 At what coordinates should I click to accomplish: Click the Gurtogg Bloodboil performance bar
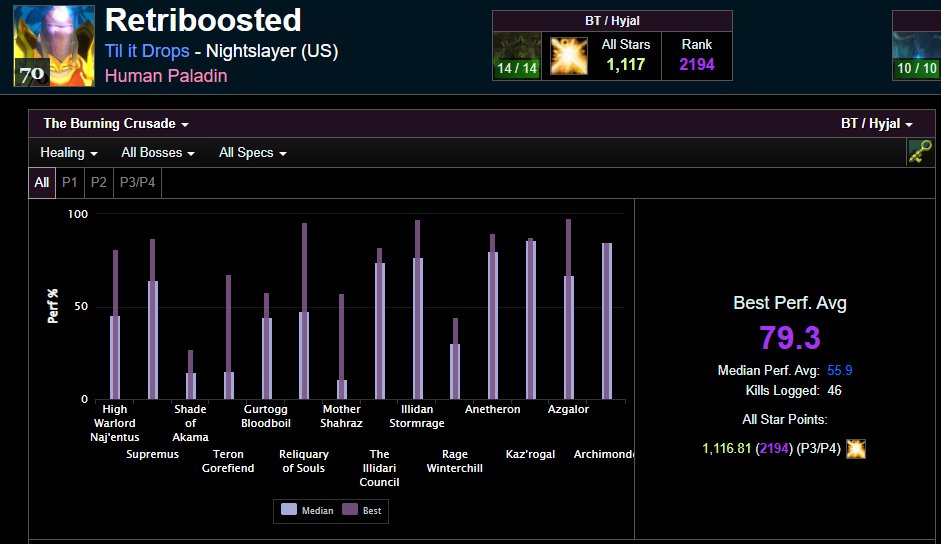point(266,346)
